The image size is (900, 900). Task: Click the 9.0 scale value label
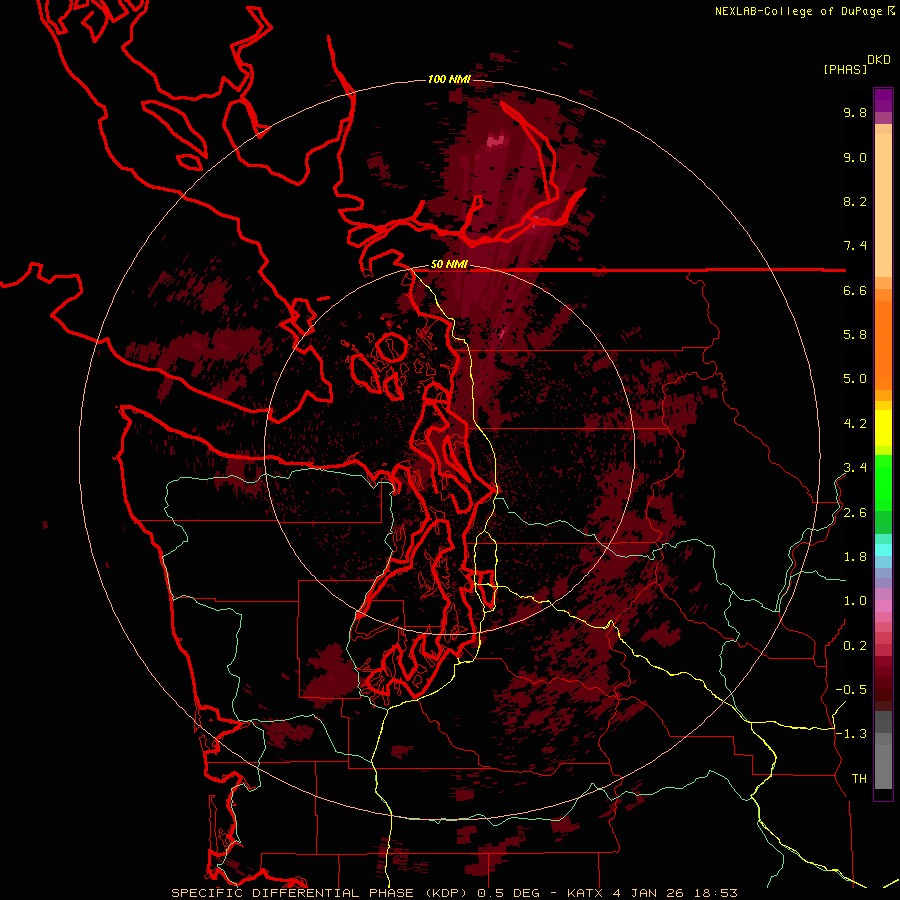click(855, 157)
